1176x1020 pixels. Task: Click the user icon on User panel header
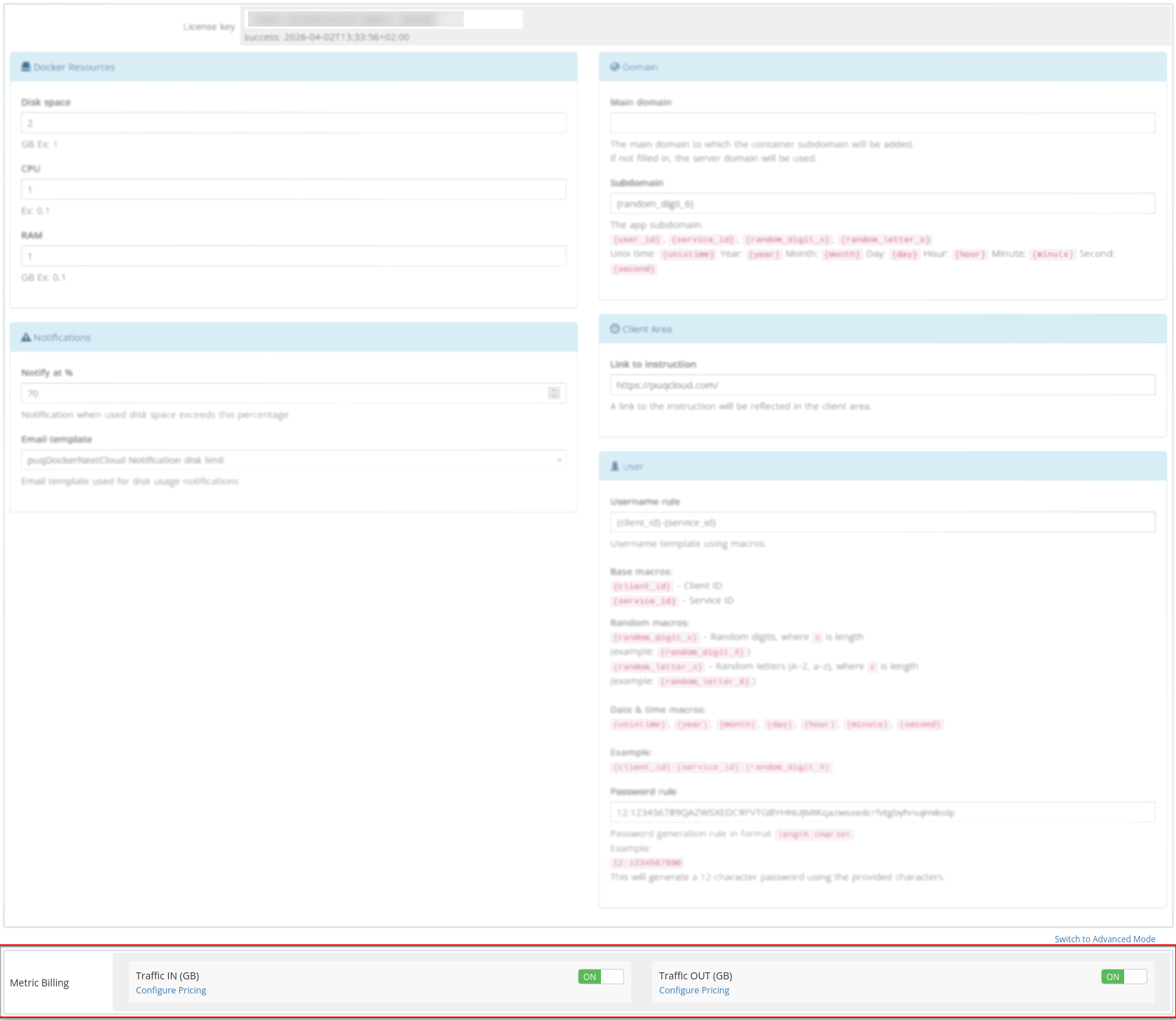(x=614, y=465)
